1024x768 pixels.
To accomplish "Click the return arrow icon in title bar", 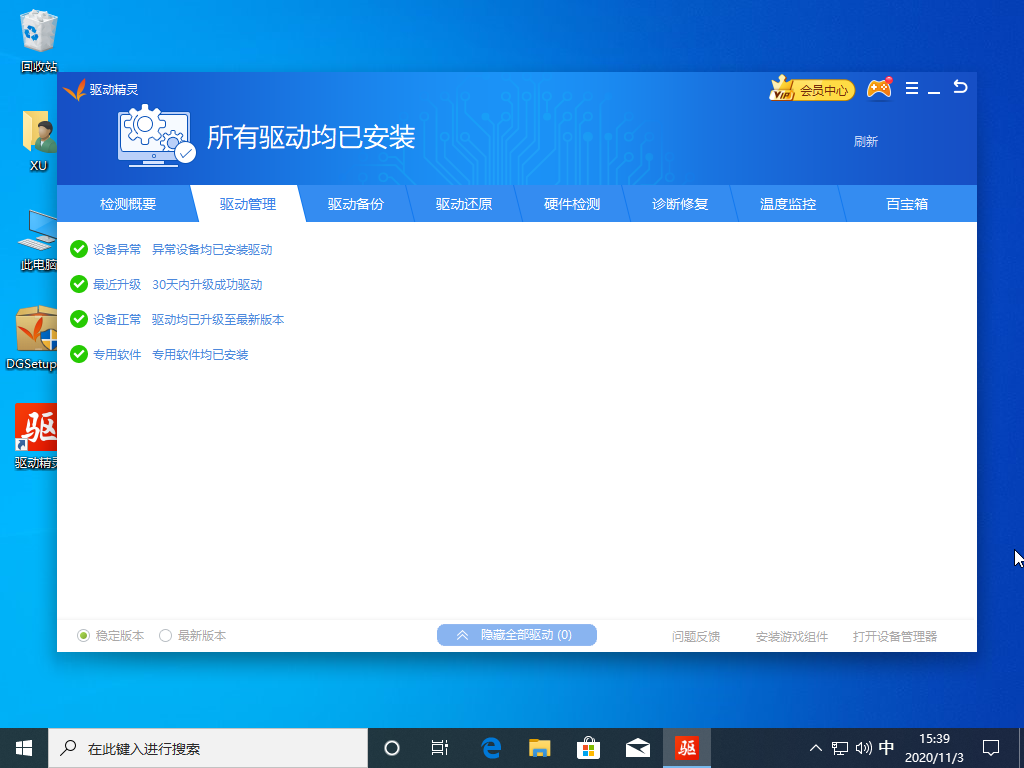I will tap(960, 88).
